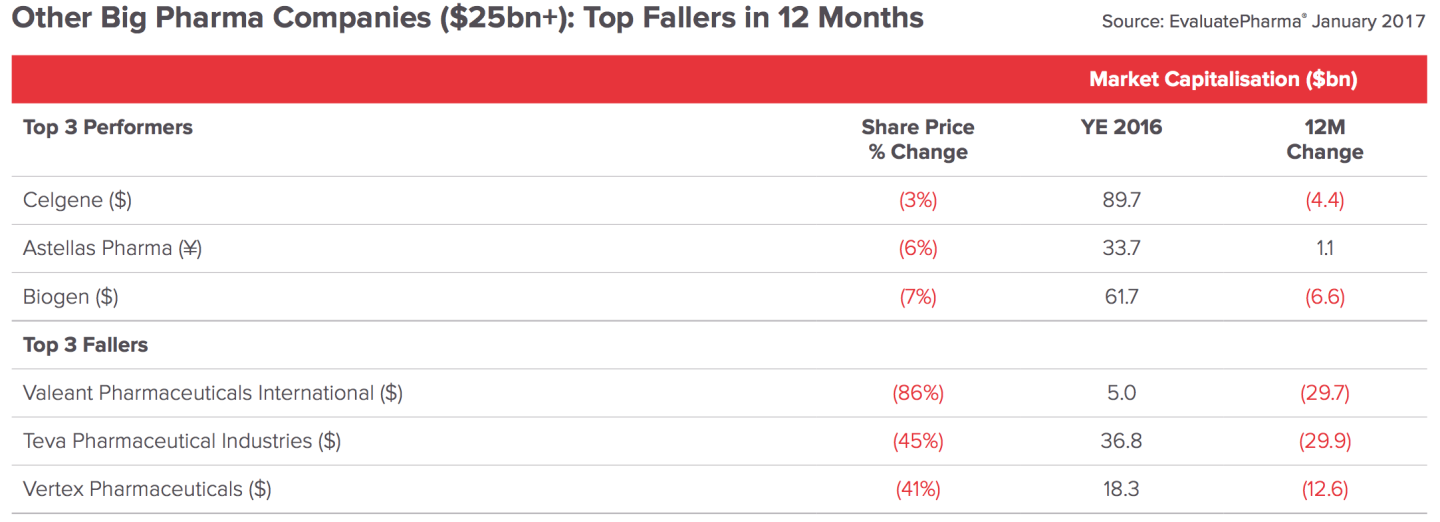Select the Celgene ($) row label
The image size is (1440, 522).
click(x=77, y=200)
